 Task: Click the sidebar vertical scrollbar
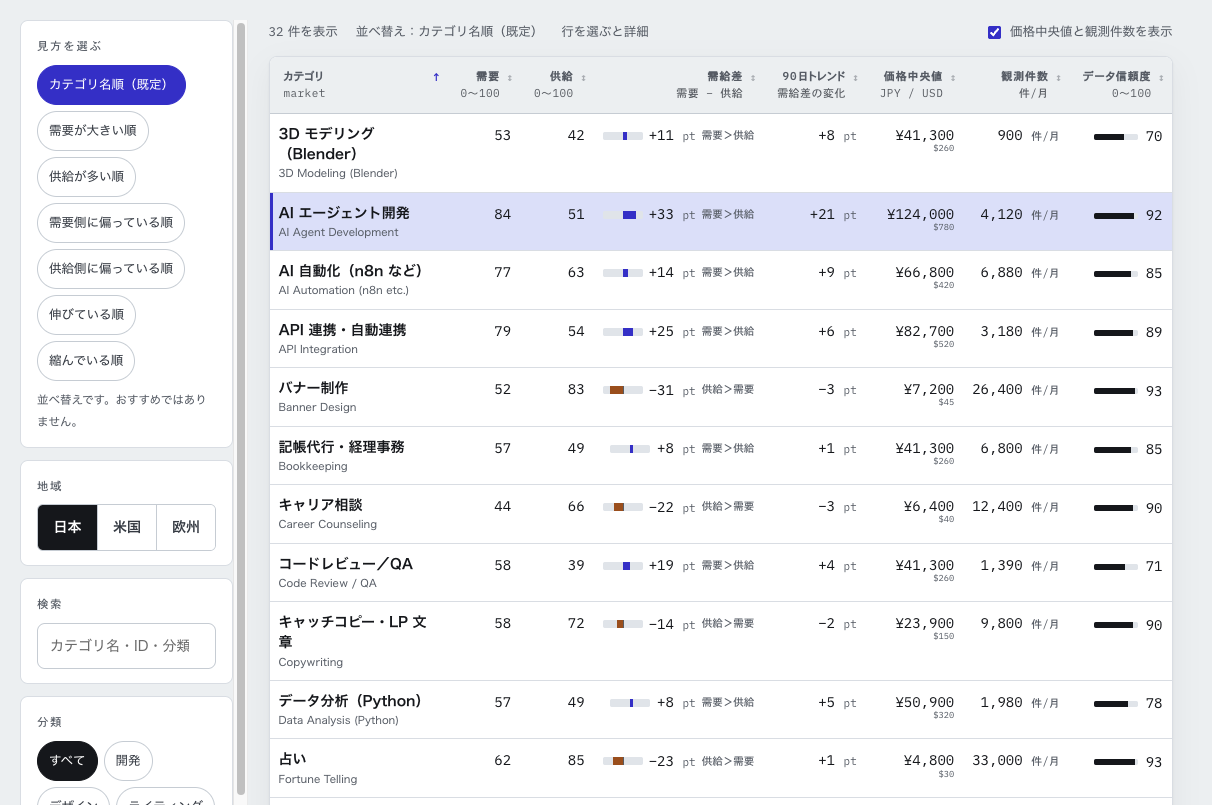point(240,408)
